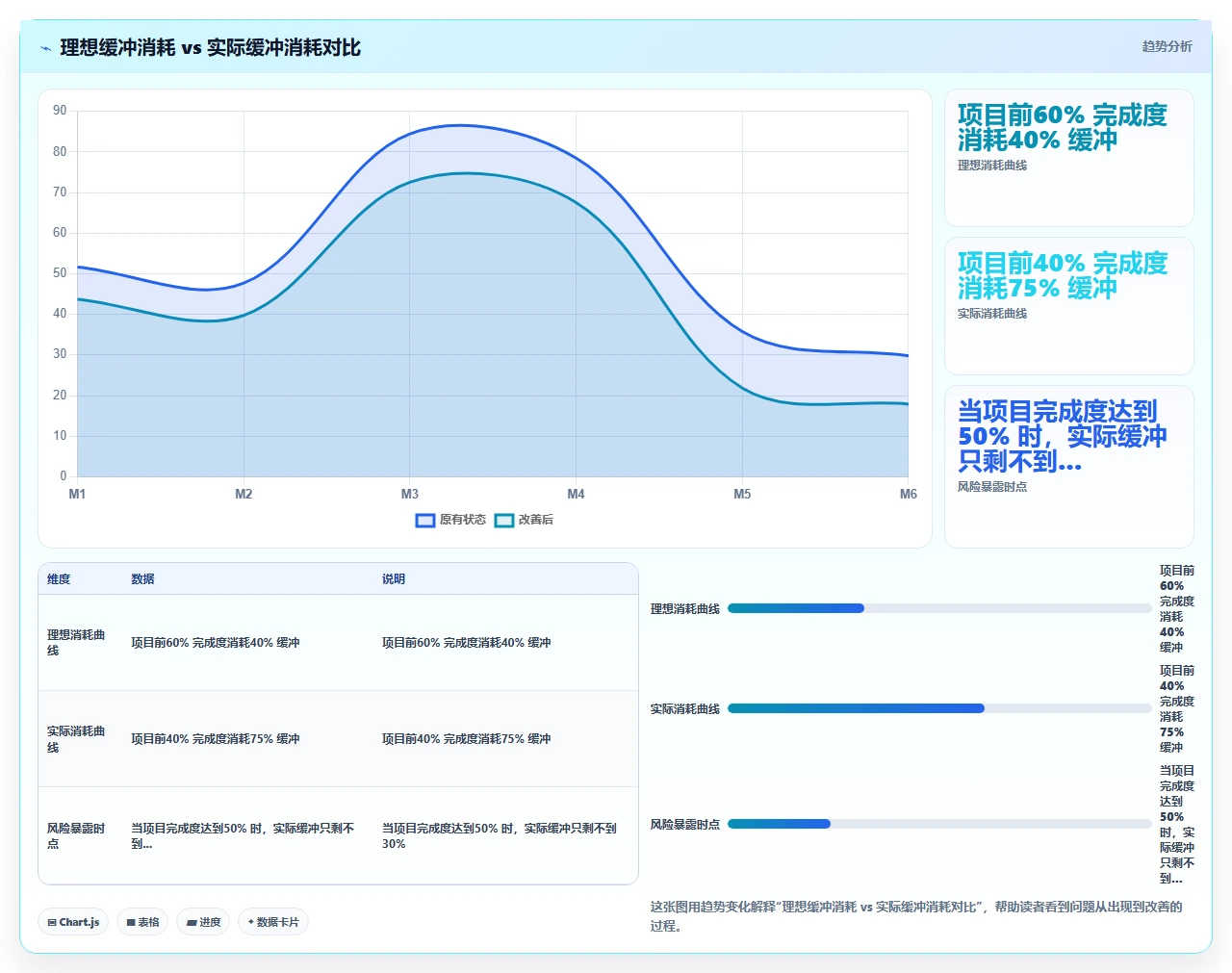Toggle the 改善后 legend swatch
The image size is (1232, 973).
click(x=504, y=521)
